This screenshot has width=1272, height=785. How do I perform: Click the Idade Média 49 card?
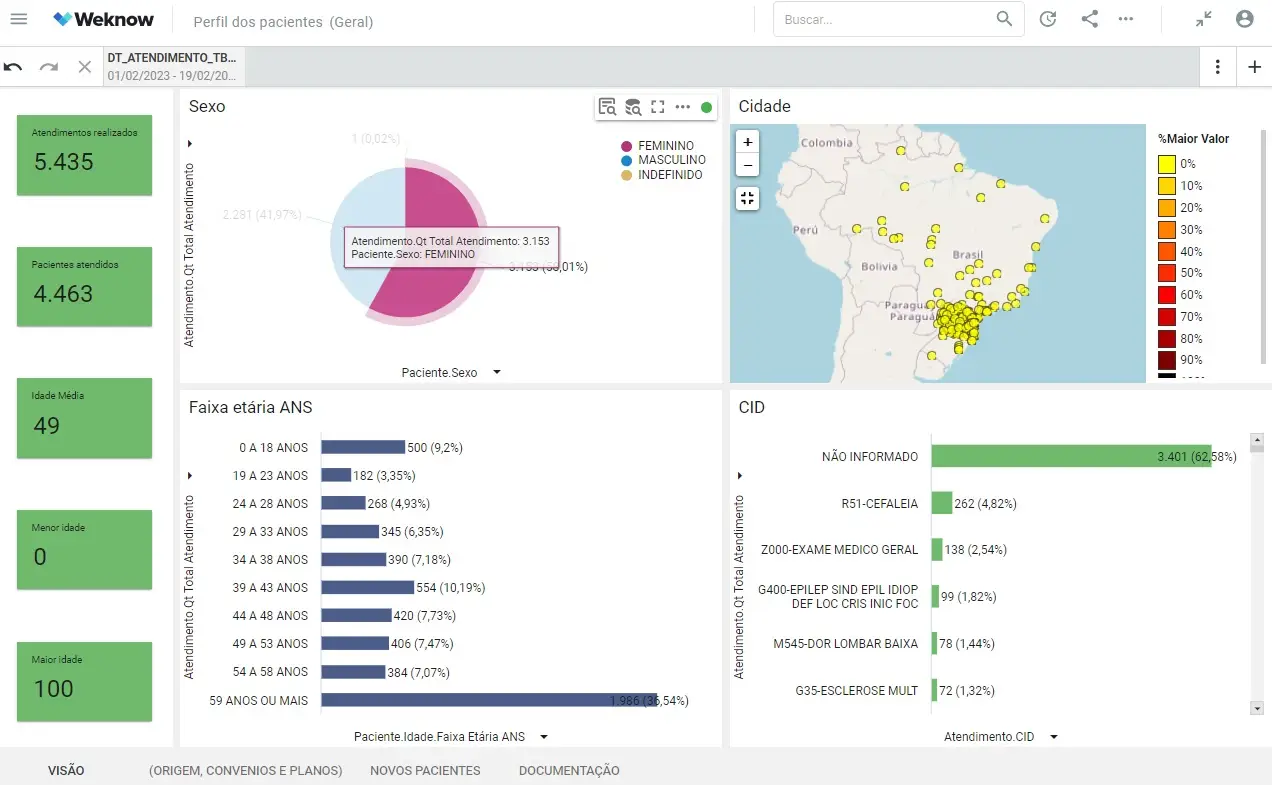click(x=84, y=418)
